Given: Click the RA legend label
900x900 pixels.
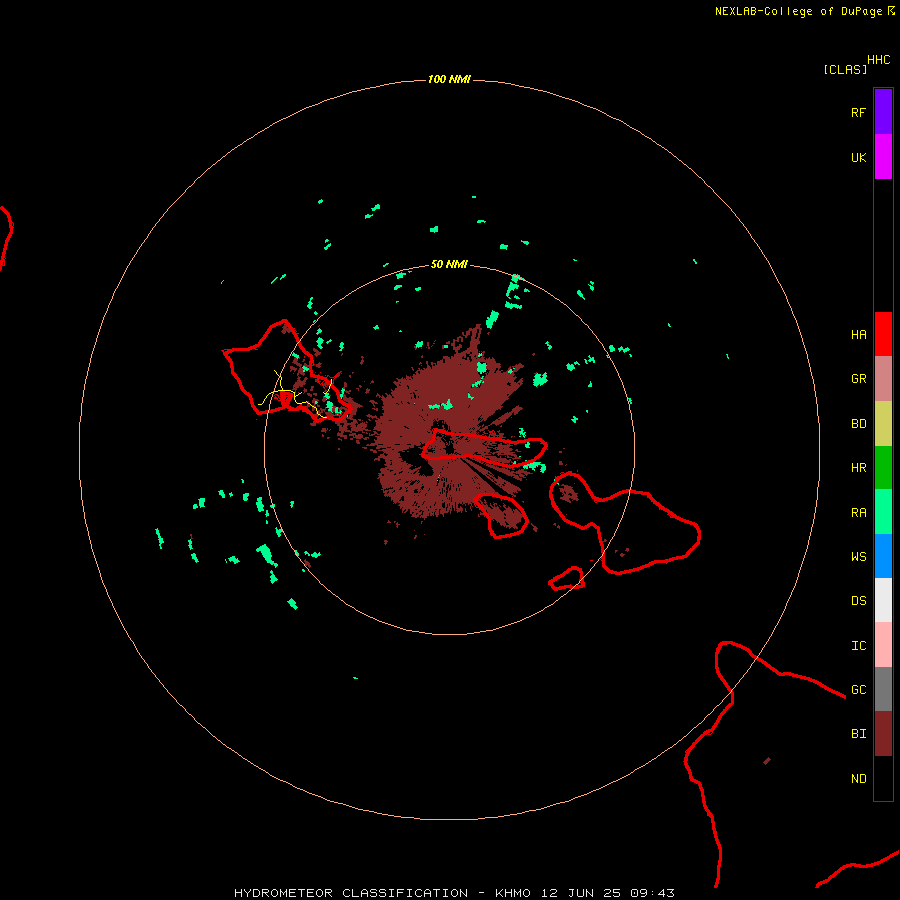Looking at the screenshot, I should pos(858,513).
